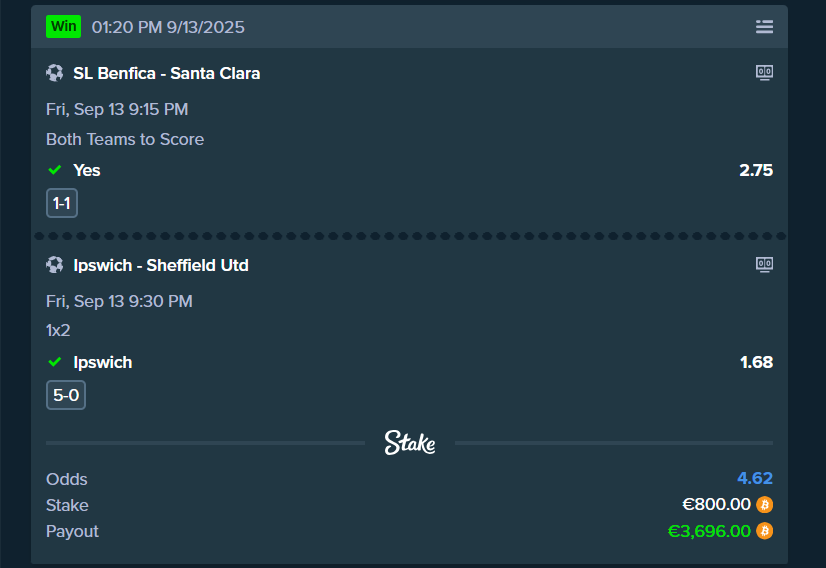Click the soccer ball icon beside SL Benfica

tap(55, 73)
